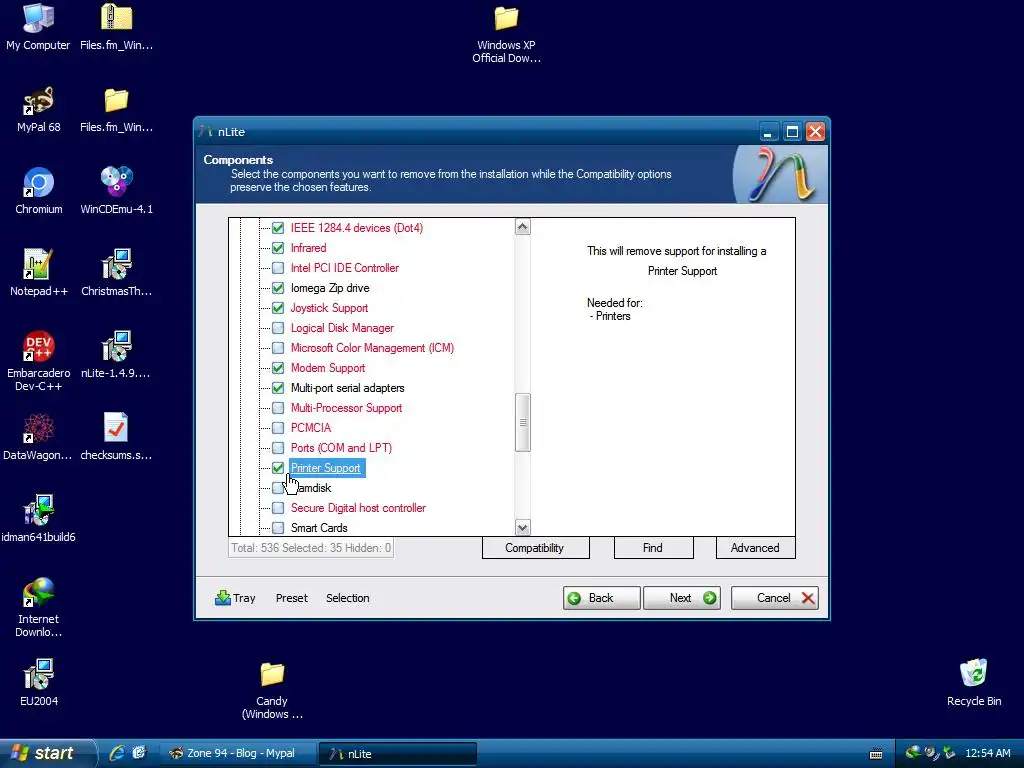Open the Tray icon in nLite
The height and width of the screenshot is (768, 1024).
click(235, 598)
